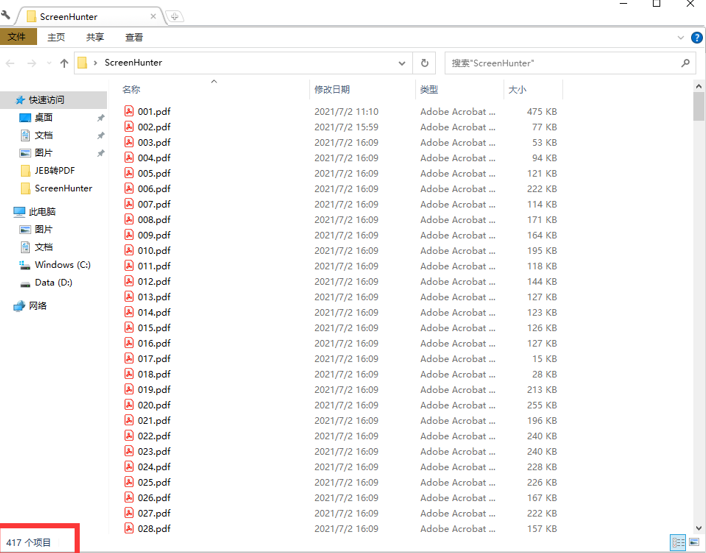The width and height of the screenshot is (706, 553).
Task: Click the pin icon beside 桌面
Action: coord(100,118)
